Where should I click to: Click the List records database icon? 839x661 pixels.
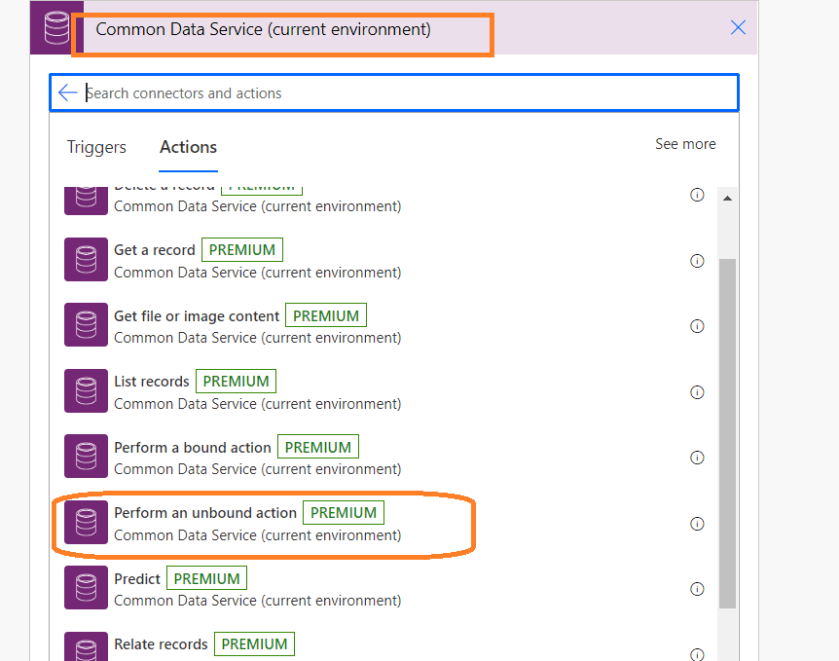pyautogui.click(x=86, y=392)
